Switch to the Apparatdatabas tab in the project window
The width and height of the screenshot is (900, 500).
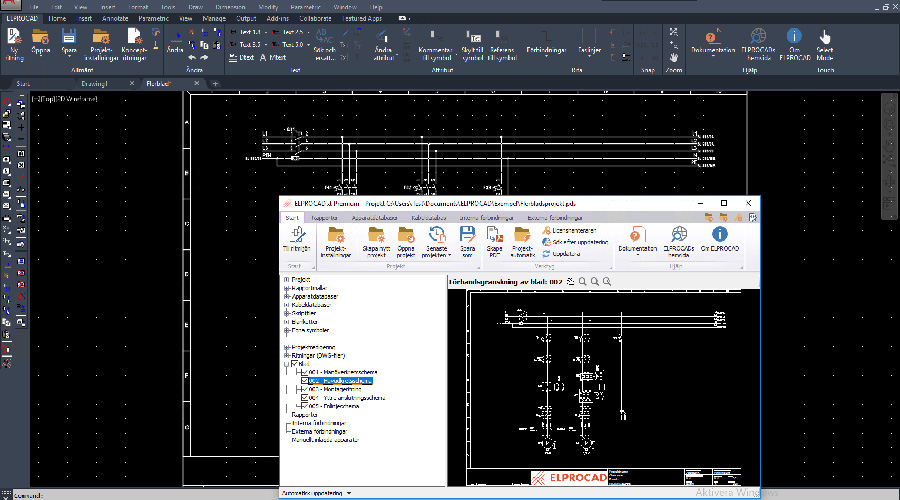click(374, 218)
